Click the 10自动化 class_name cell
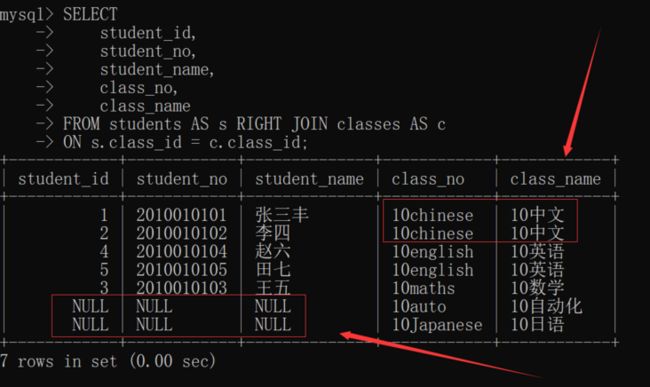 pos(546,306)
